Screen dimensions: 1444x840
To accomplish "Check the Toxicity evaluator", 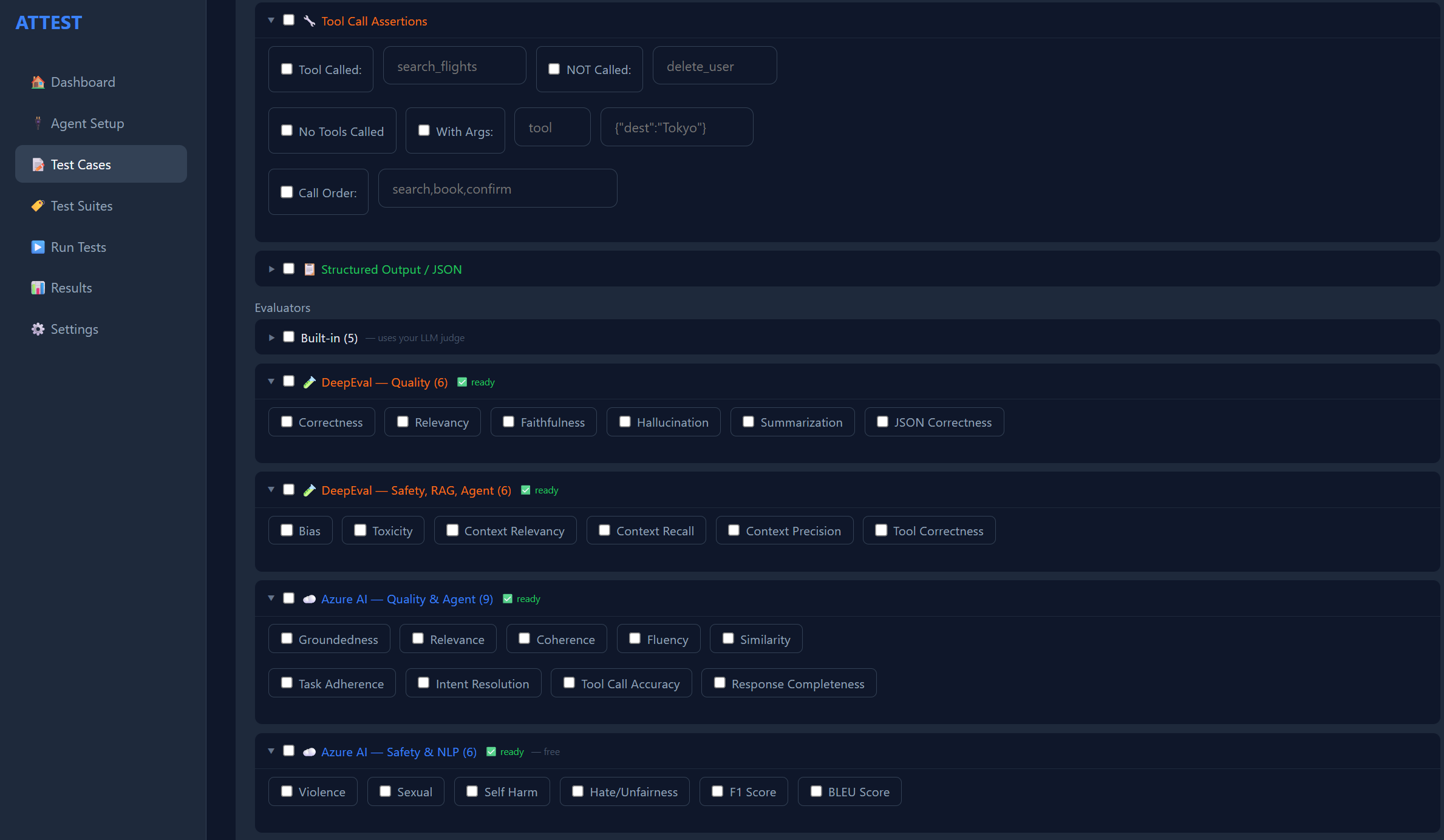I will [360, 530].
